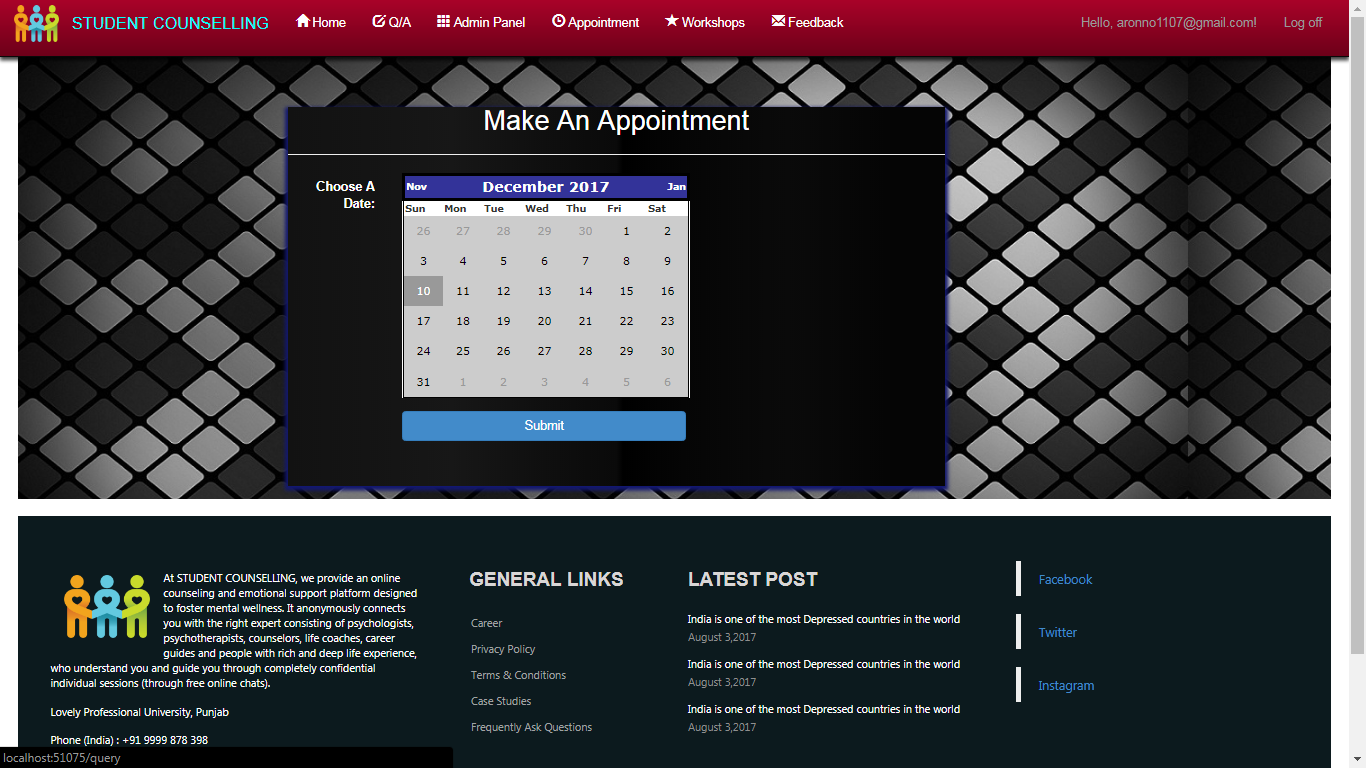Click the scrollbar down arrow
This screenshot has width=1366, height=768.
[1357, 759]
